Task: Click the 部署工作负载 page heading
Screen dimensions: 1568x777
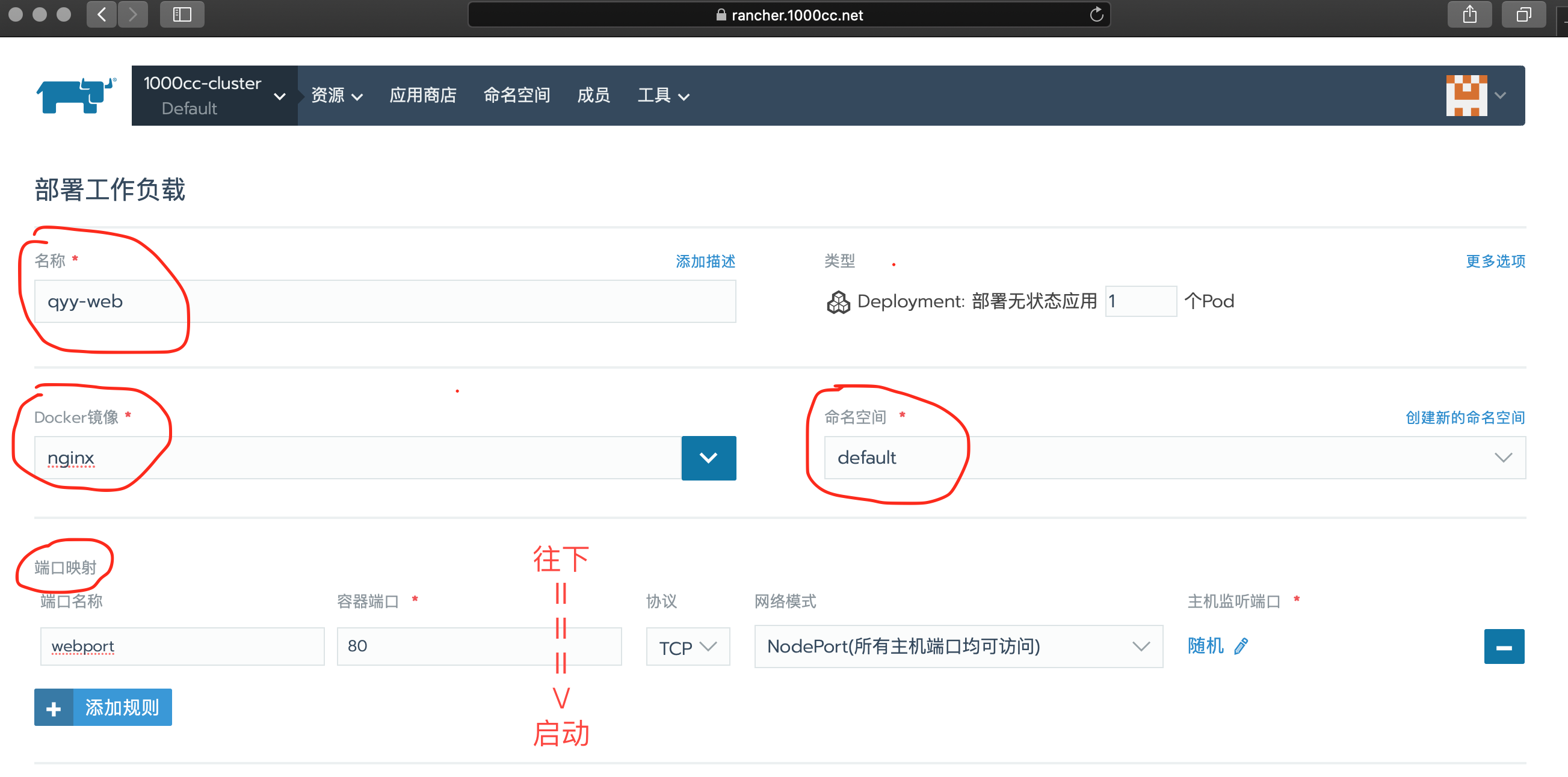Action: click(110, 189)
